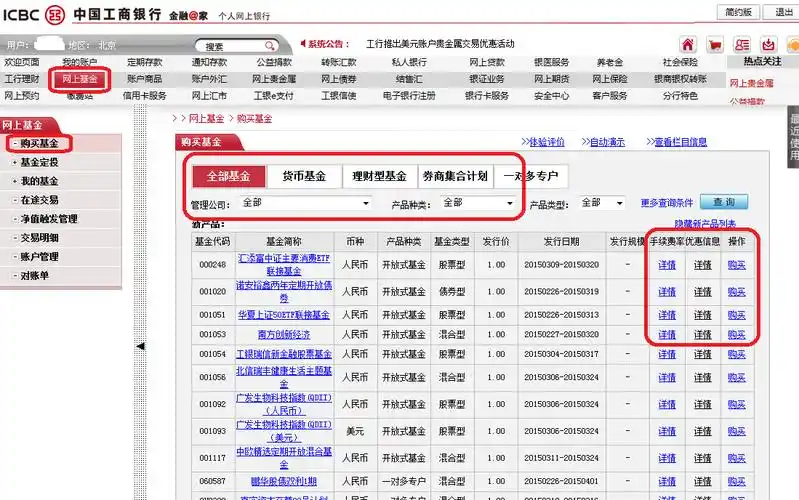Click the 退出 logout button
Screen dimensions: 799x500
(x=782, y=12)
